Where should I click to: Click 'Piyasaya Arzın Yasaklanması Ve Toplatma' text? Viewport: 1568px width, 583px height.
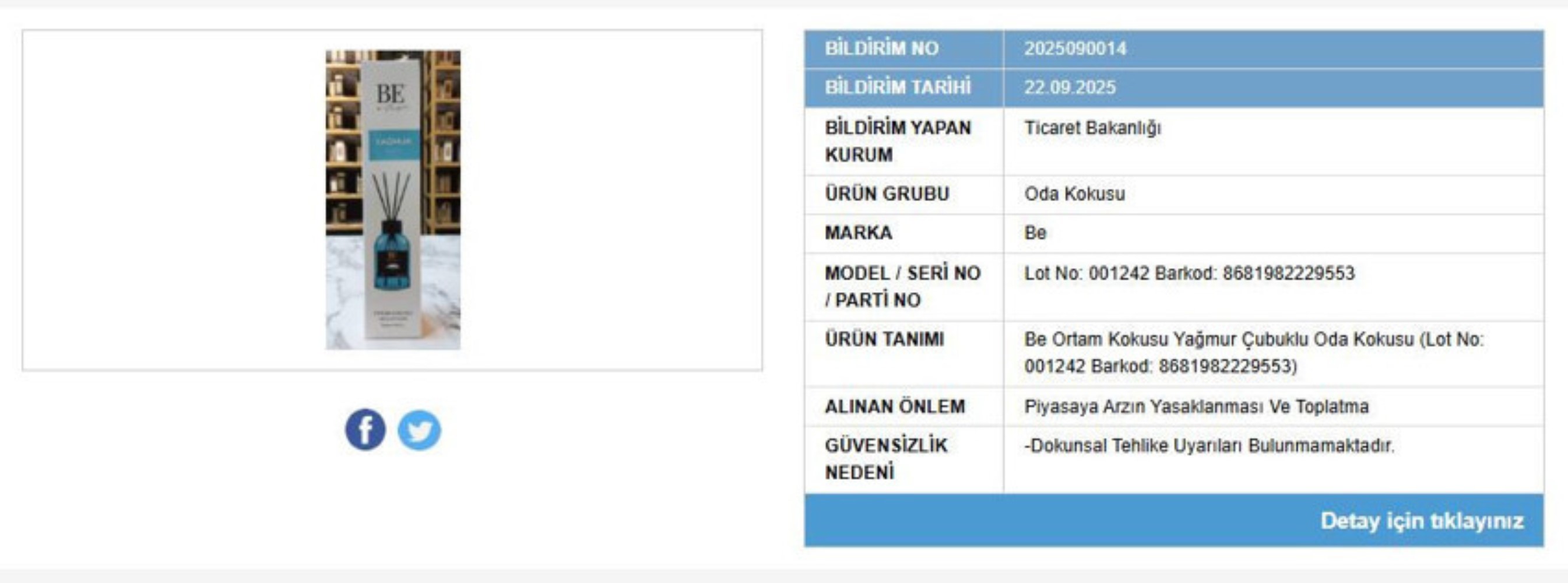coord(1196,406)
